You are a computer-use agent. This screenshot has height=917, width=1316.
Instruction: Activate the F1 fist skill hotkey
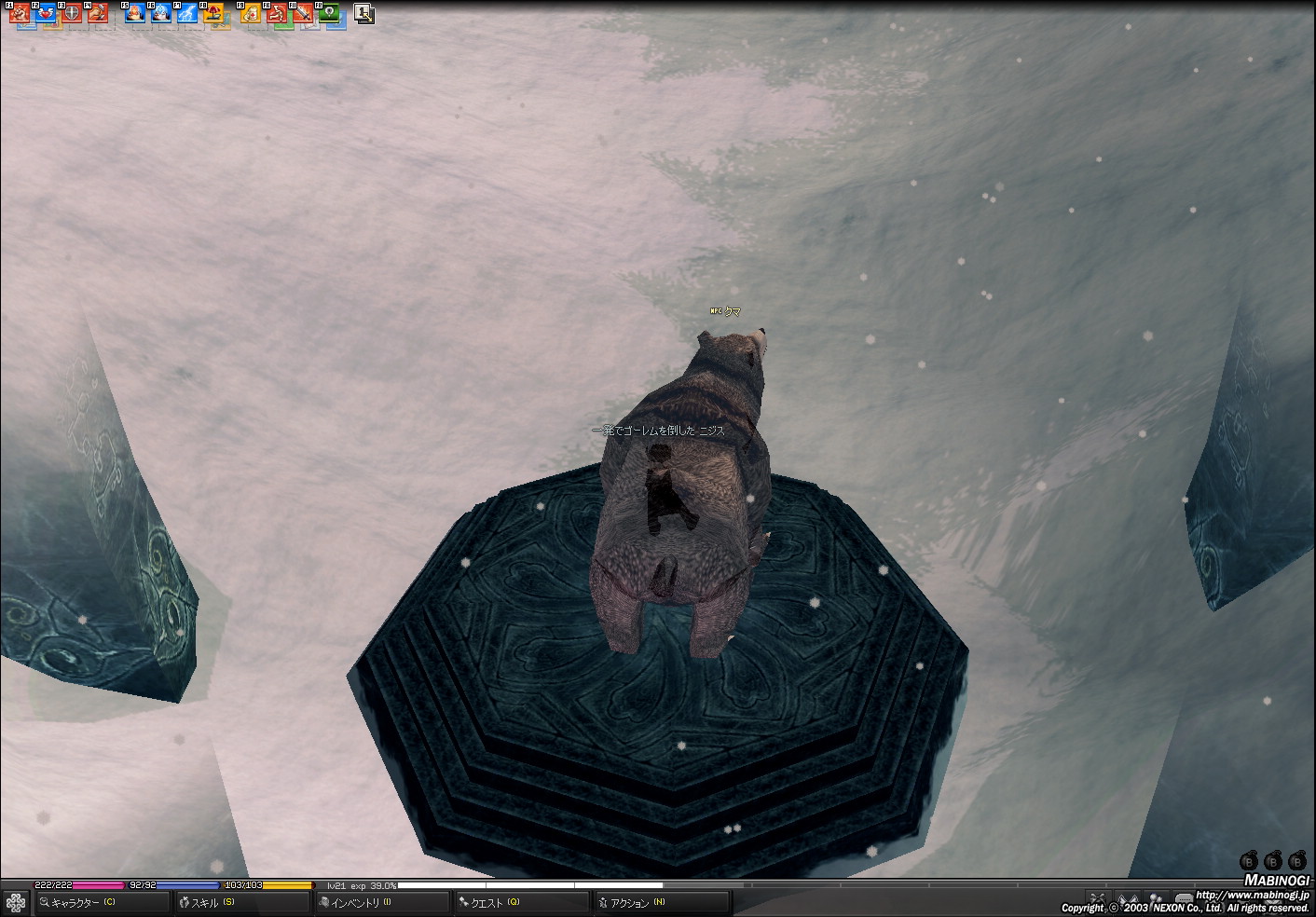pos(21,14)
